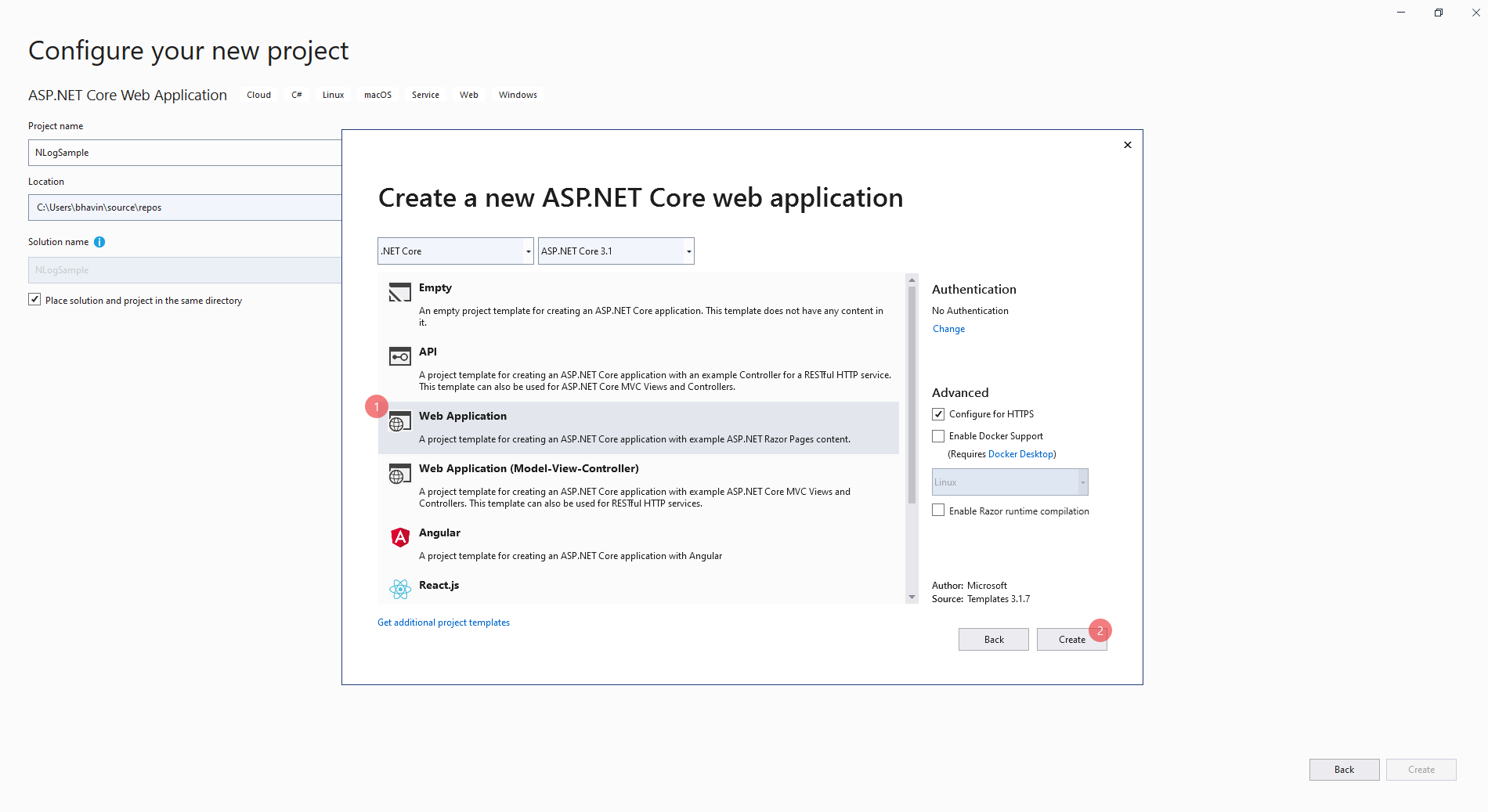1488x812 pixels.
Task: Click the Project name input field
Action: point(185,153)
